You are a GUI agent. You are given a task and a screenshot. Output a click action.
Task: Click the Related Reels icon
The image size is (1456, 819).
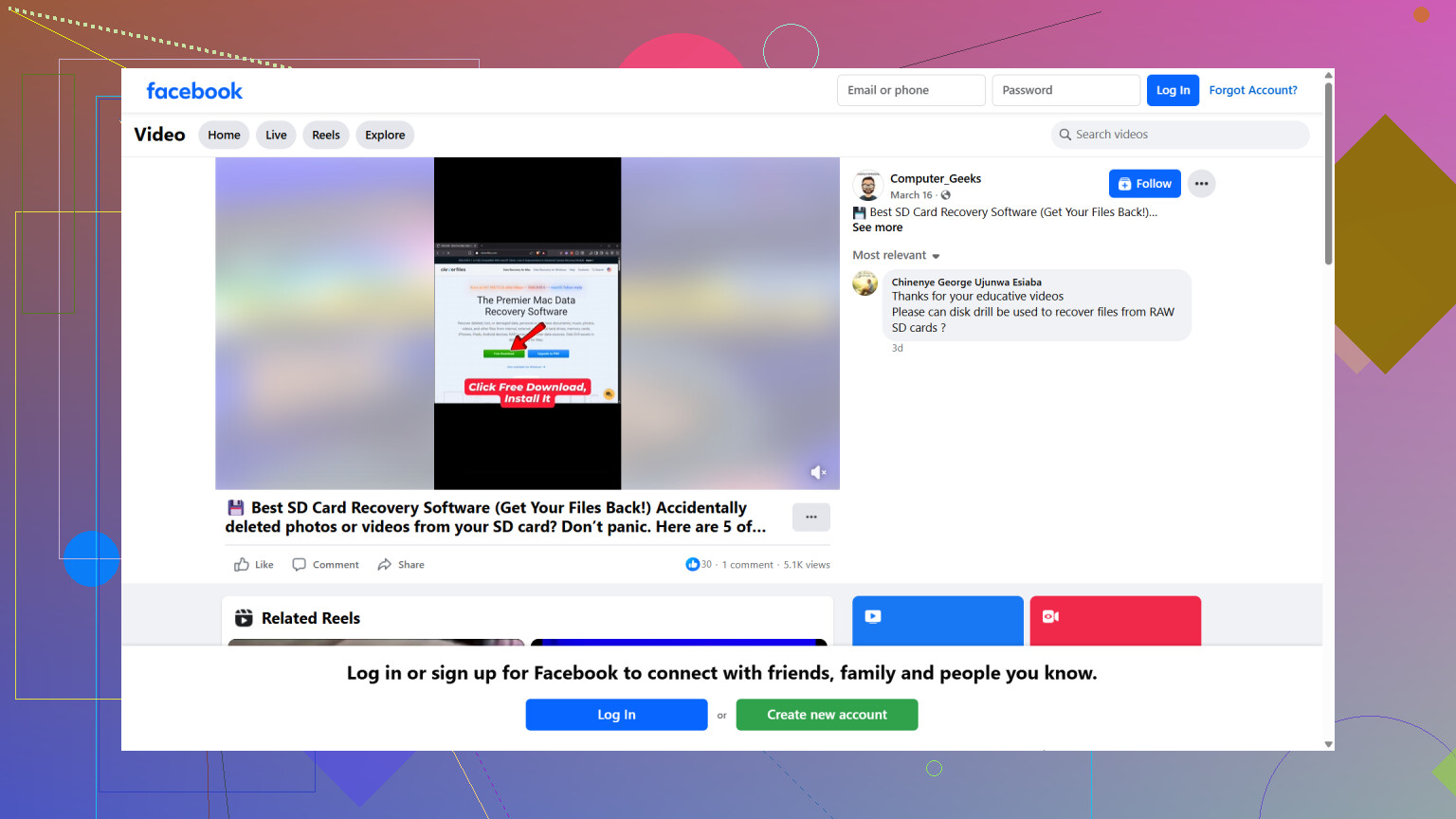pos(244,618)
